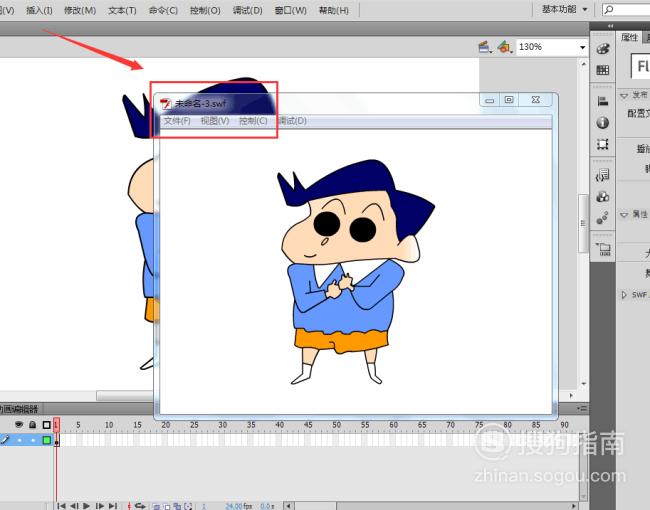Click the Modify Markers icon
The image size is (650, 510).
[188, 506]
